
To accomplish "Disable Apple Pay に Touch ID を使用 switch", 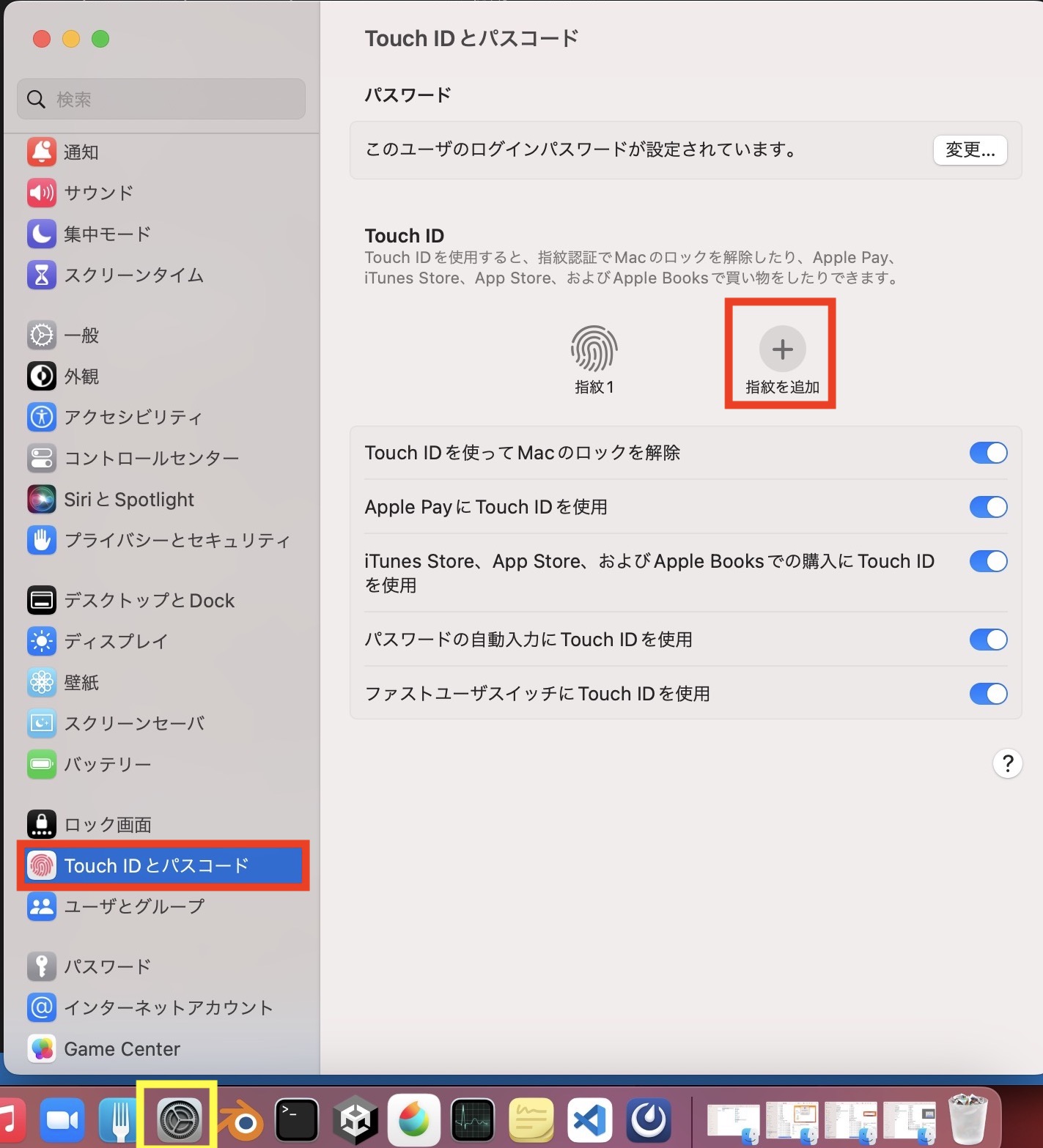I will click(x=987, y=507).
